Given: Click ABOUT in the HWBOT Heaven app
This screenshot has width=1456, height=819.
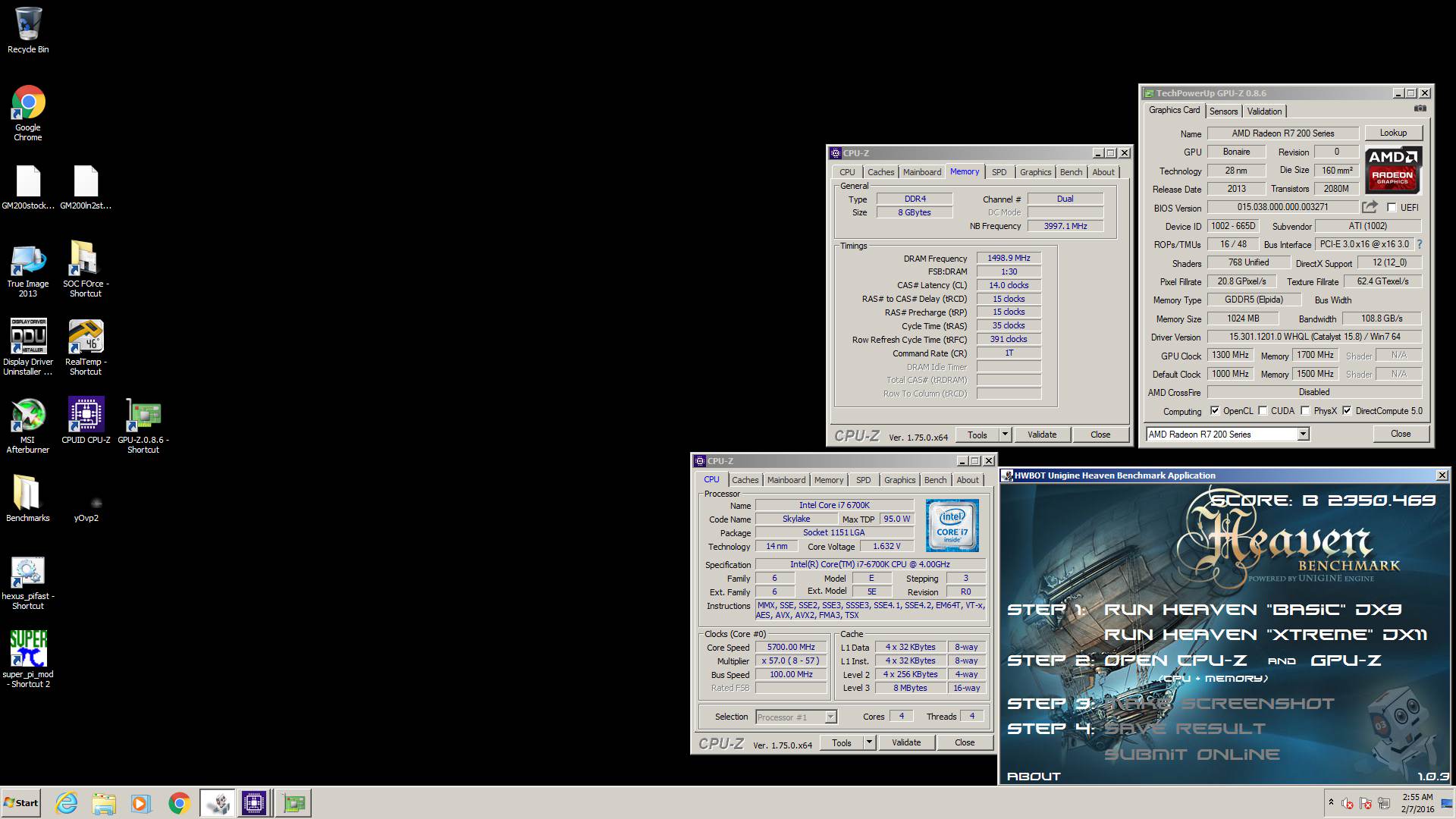Looking at the screenshot, I should pos(1034,776).
